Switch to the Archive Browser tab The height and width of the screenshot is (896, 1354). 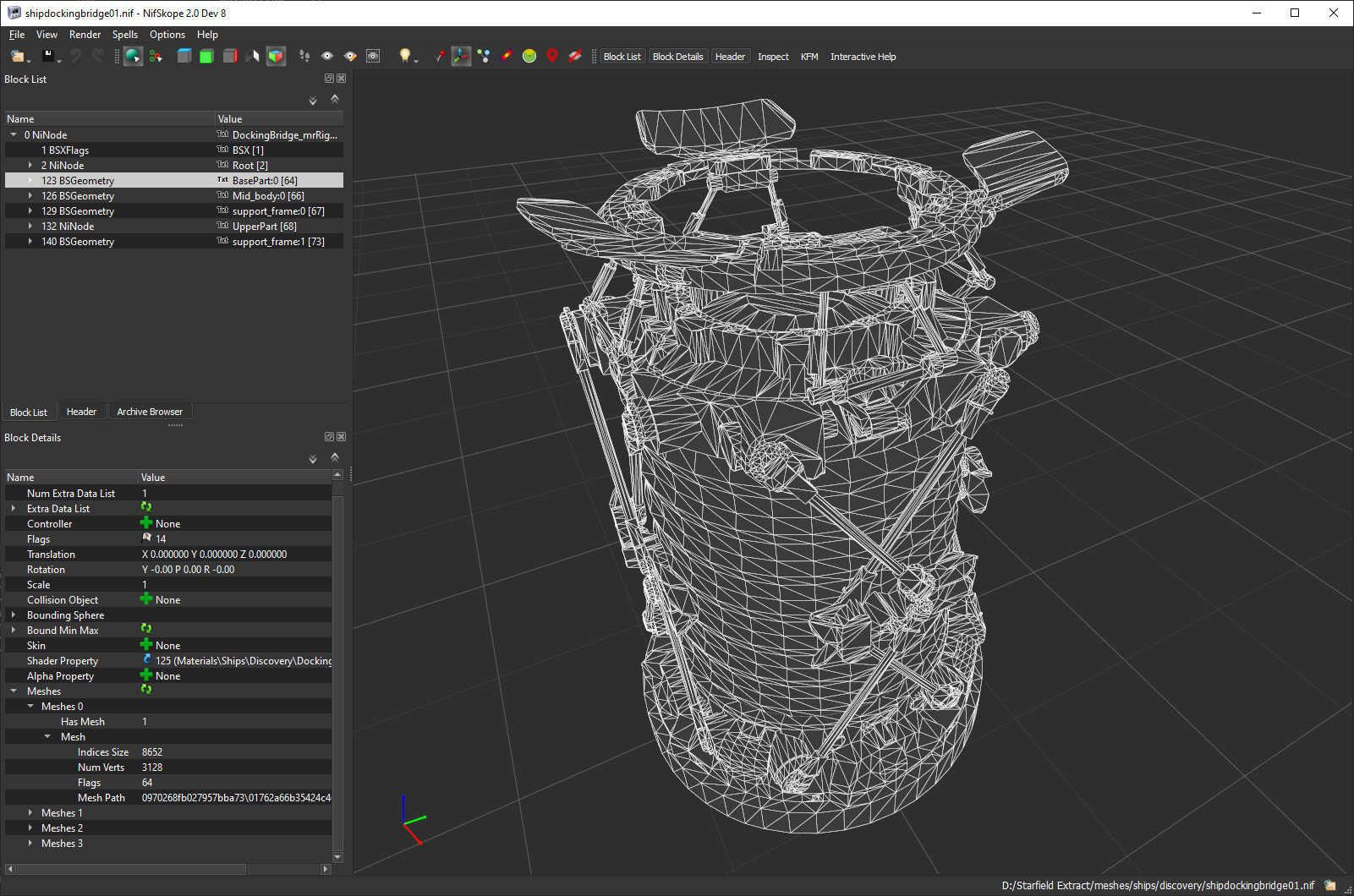[150, 412]
